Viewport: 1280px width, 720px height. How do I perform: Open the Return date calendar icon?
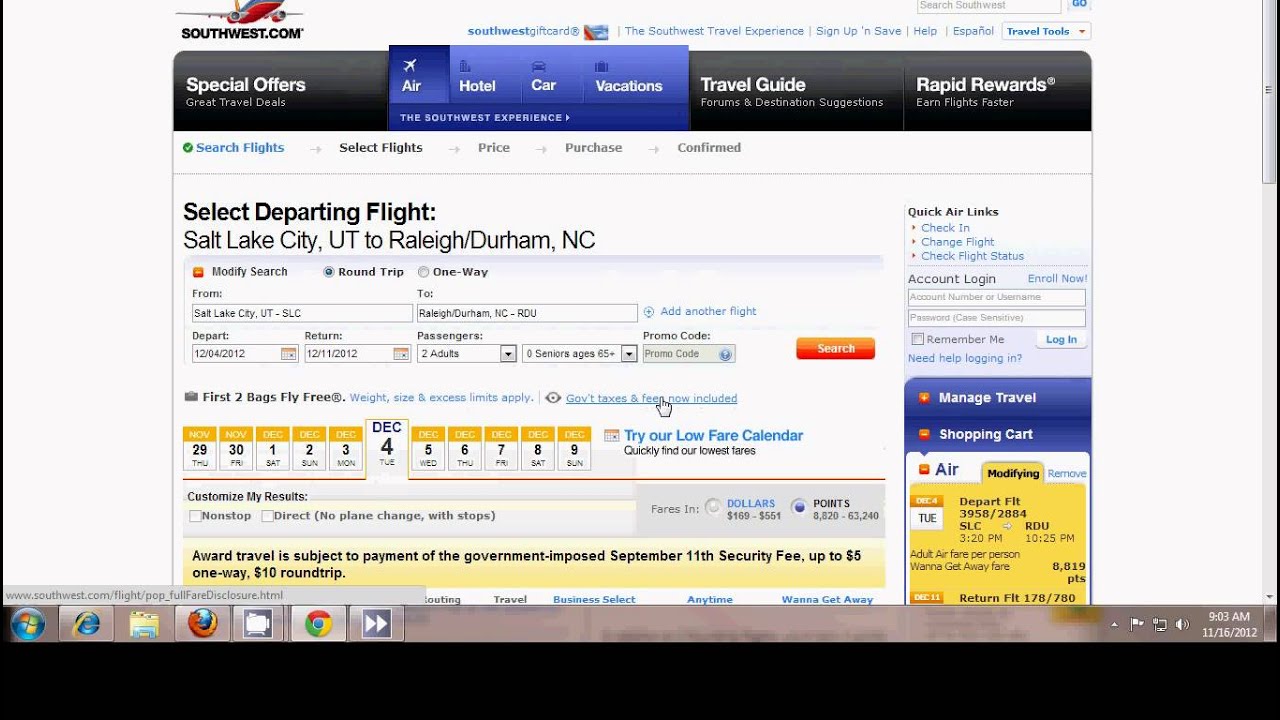click(x=401, y=354)
